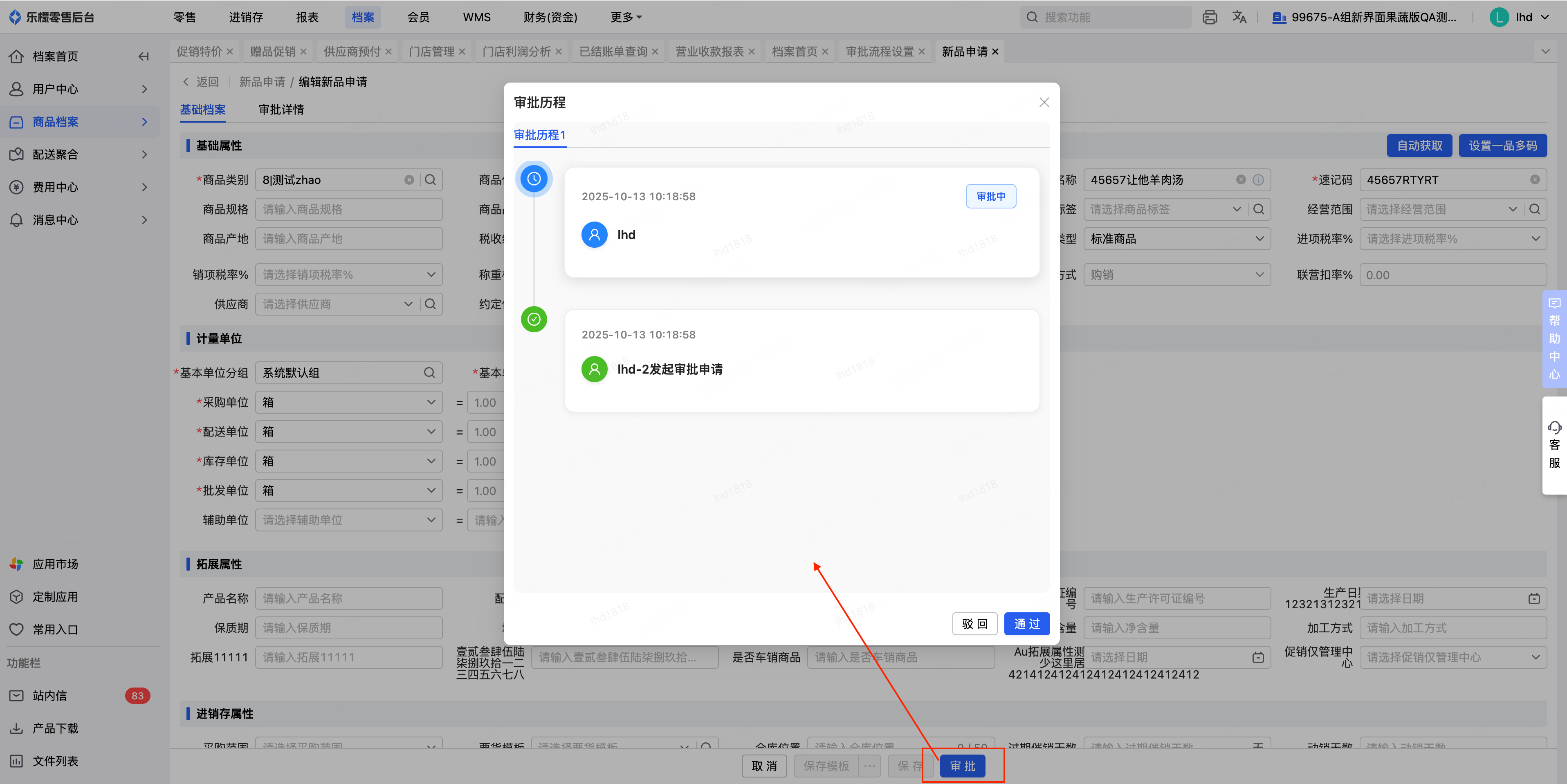This screenshot has height=784, width=1567.
Task: Click the calendar icon in 生产日期 field
Action: pyautogui.click(x=1533, y=598)
